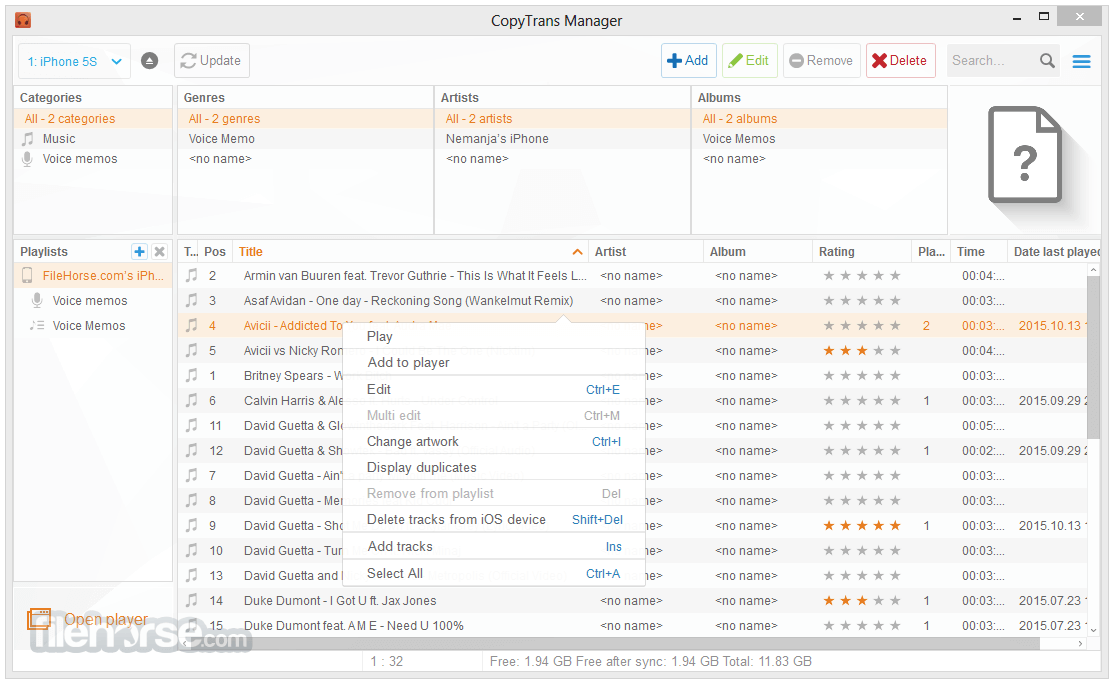Click the Open player link
The height and width of the screenshot is (683, 1114).
point(88,619)
